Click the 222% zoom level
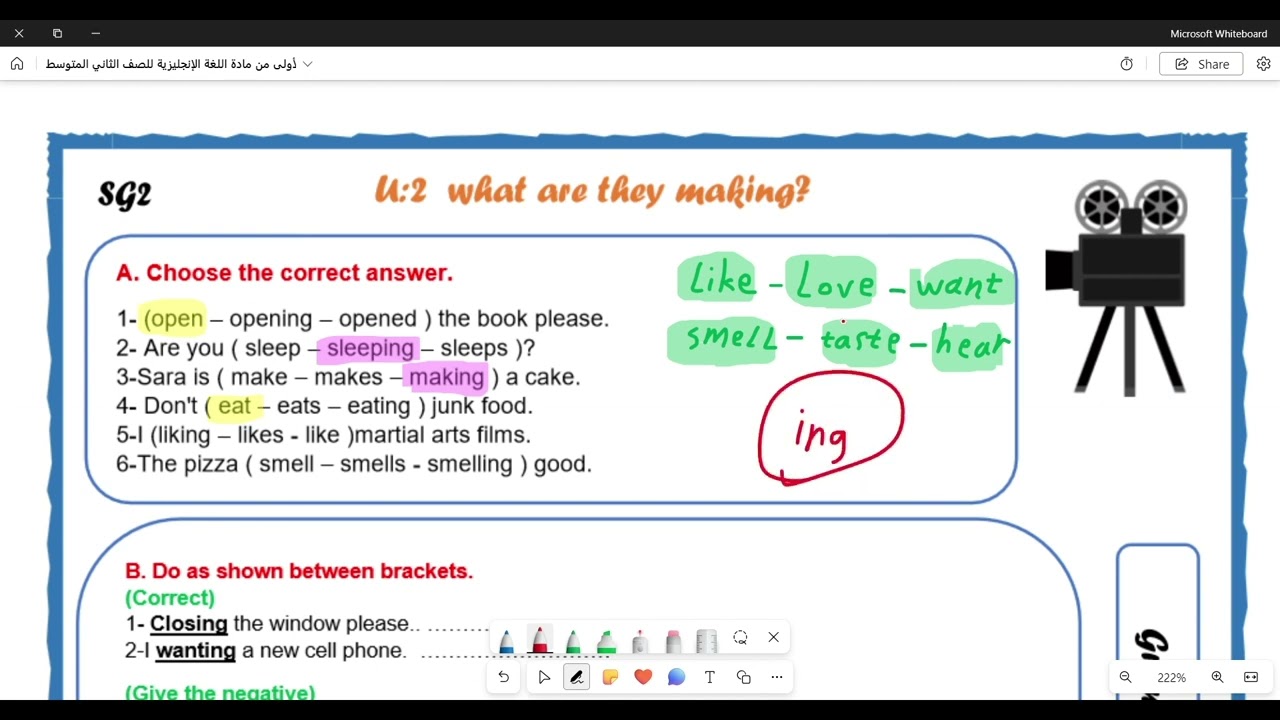1280x720 pixels. 1171,677
